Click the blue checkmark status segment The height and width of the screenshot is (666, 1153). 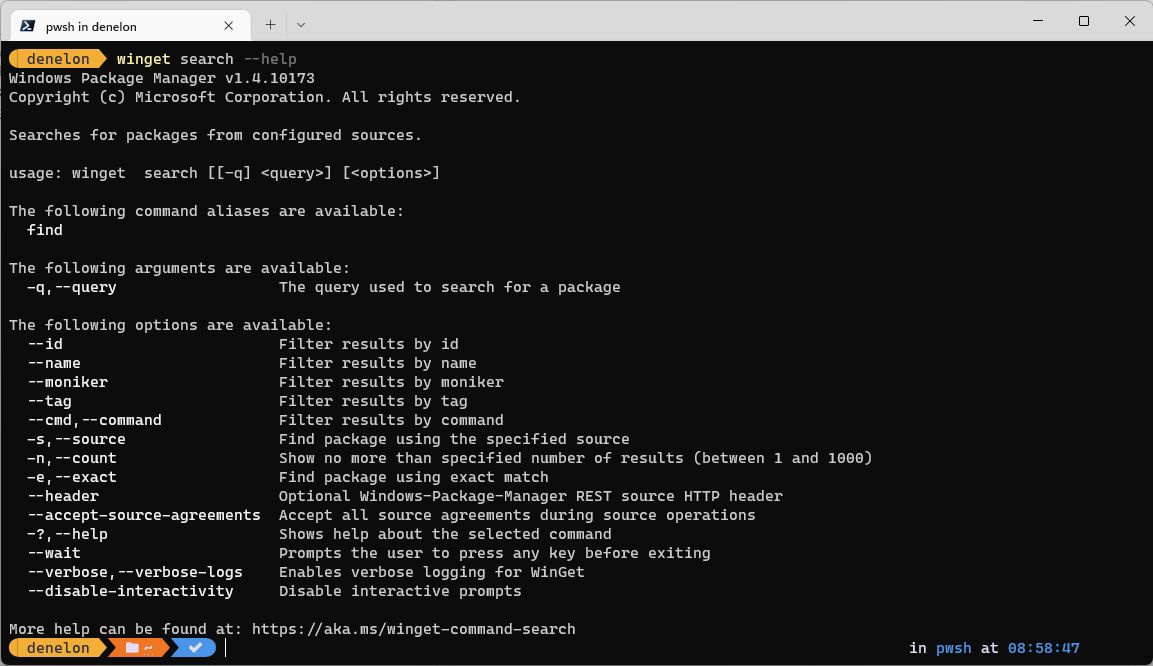click(x=195, y=648)
